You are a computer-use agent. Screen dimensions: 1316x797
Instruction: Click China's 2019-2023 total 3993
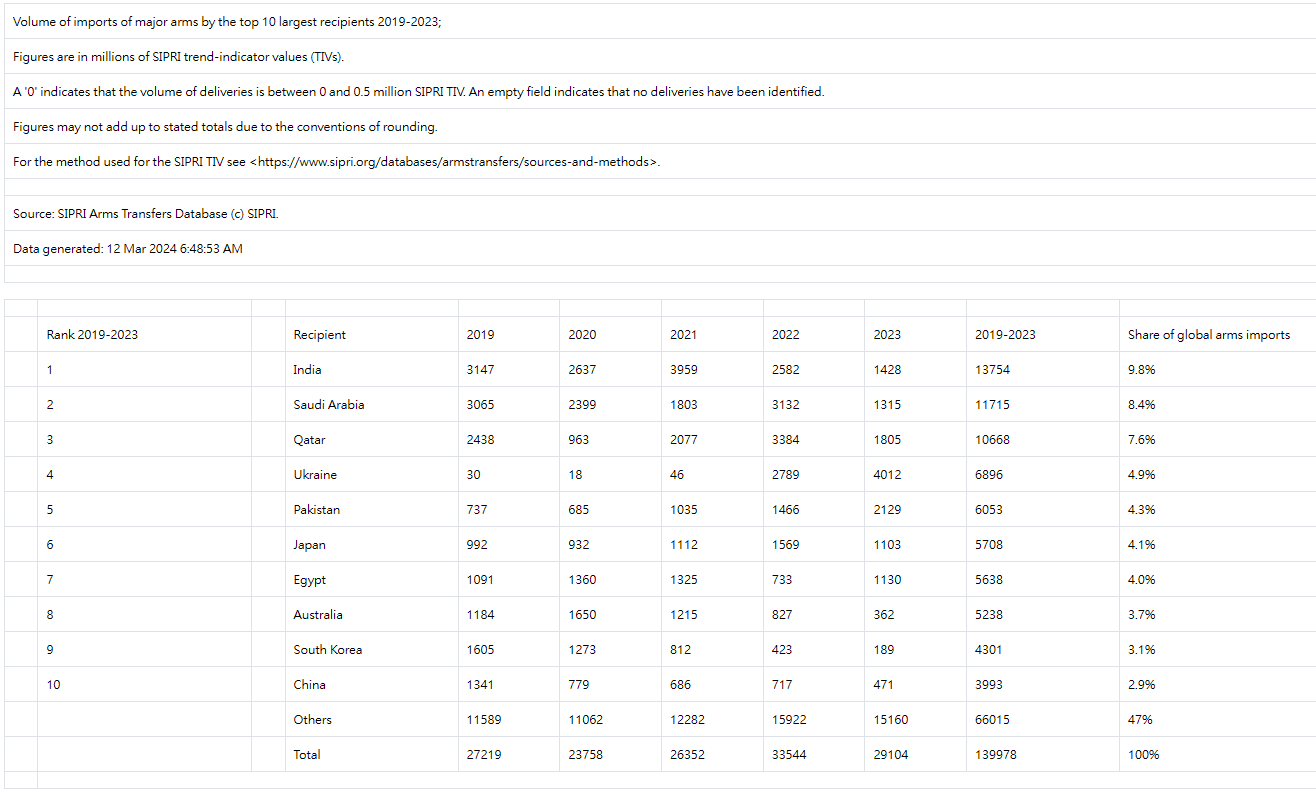coord(988,685)
